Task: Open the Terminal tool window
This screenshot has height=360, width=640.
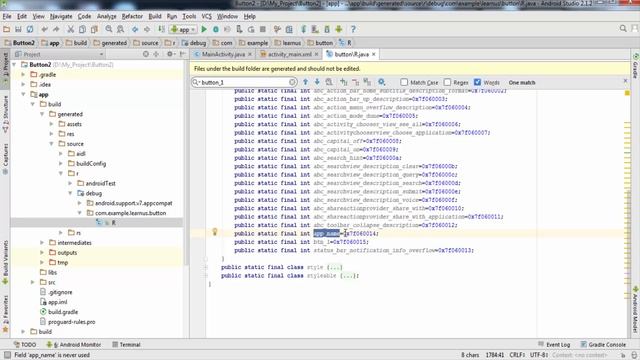Action: [126, 344]
